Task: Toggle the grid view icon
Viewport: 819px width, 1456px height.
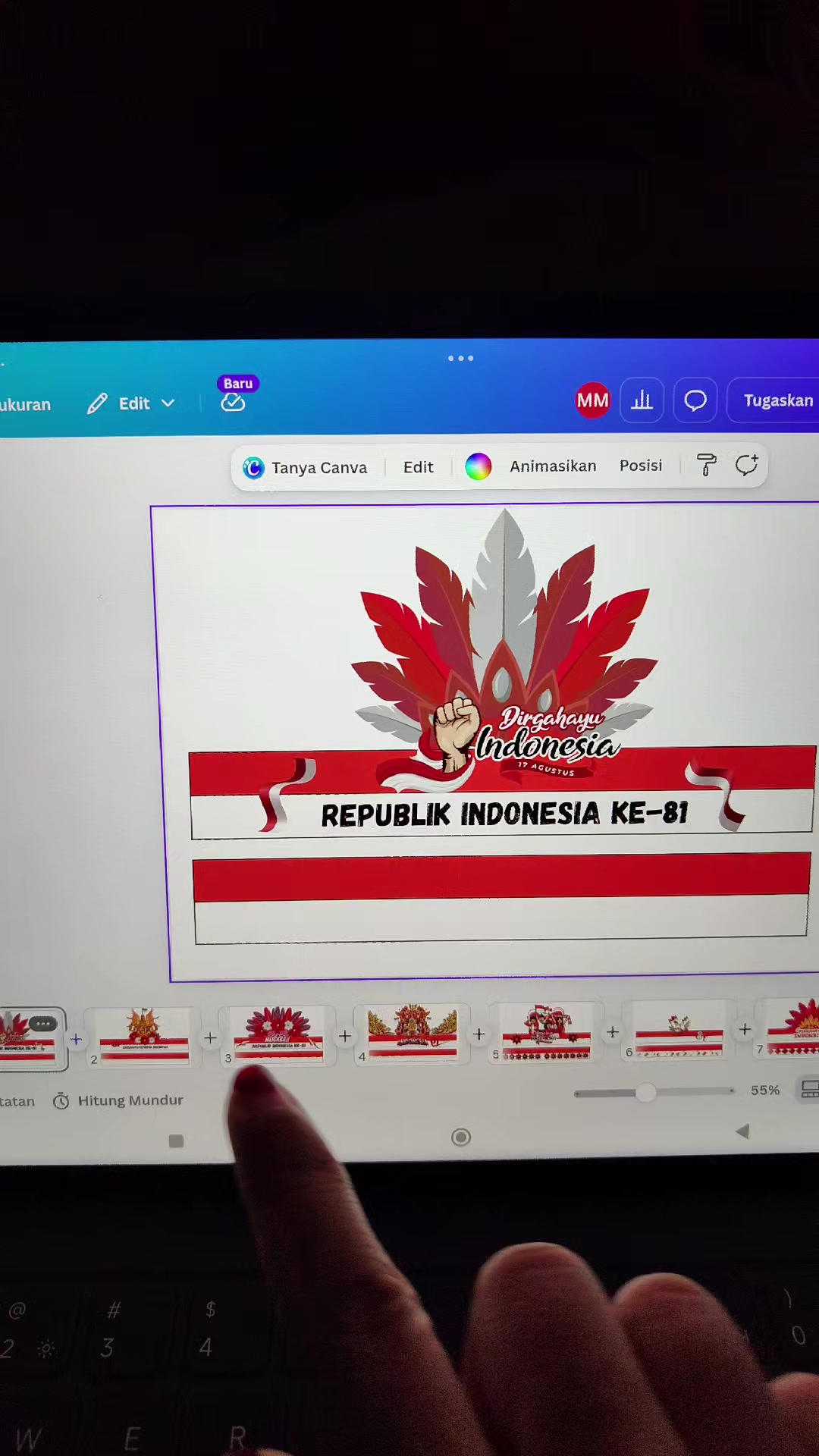Action: click(x=810, y=1089)
